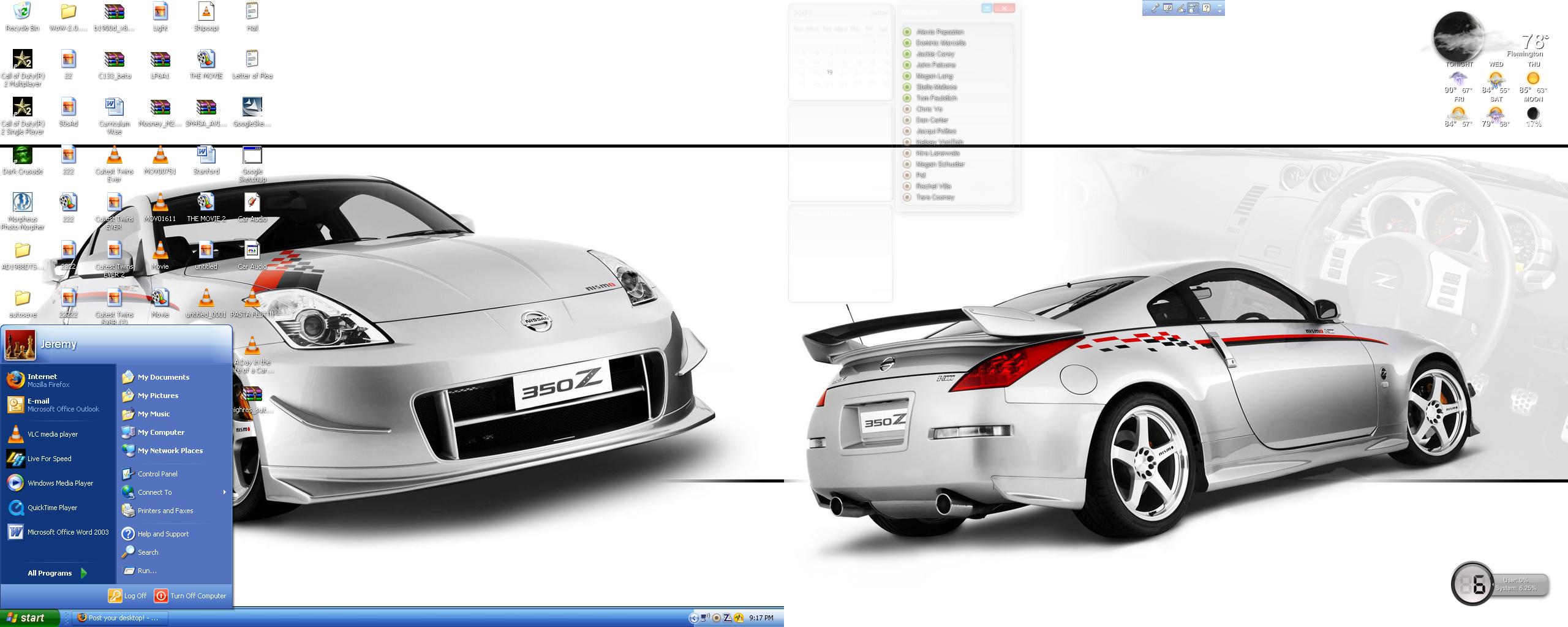
Task: Open My Documents from the Start menu
Action: pyautogui.click(x=175, y=377)
